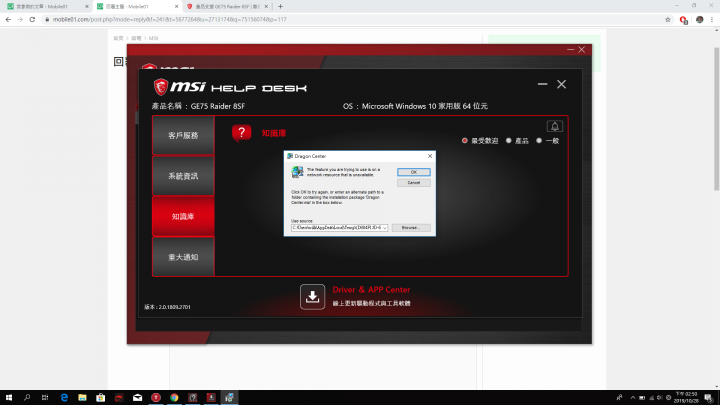Viewport: 720px width, 405px height.
Task: Switch to the GE75 Raider 8SF browser tab
Action: (x=227, y=6)
